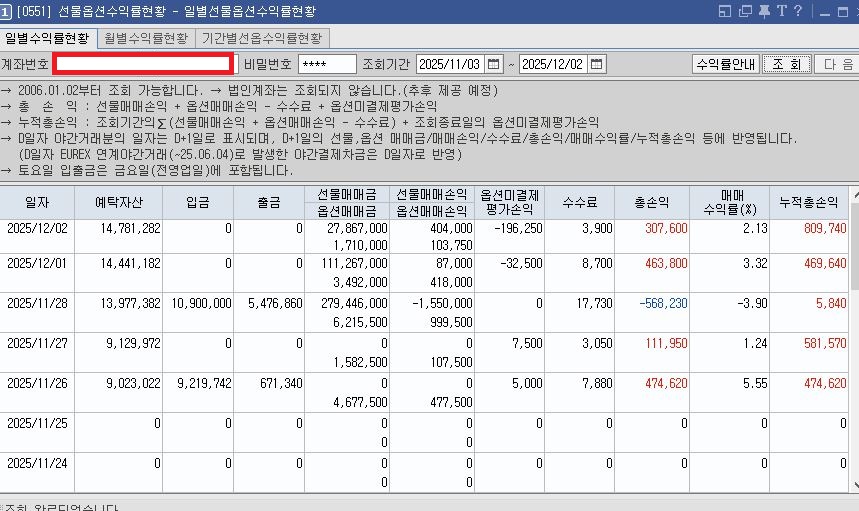Click the 선물매매손익 column header
The width and height of the screenshot is (859, 511).
432,194
